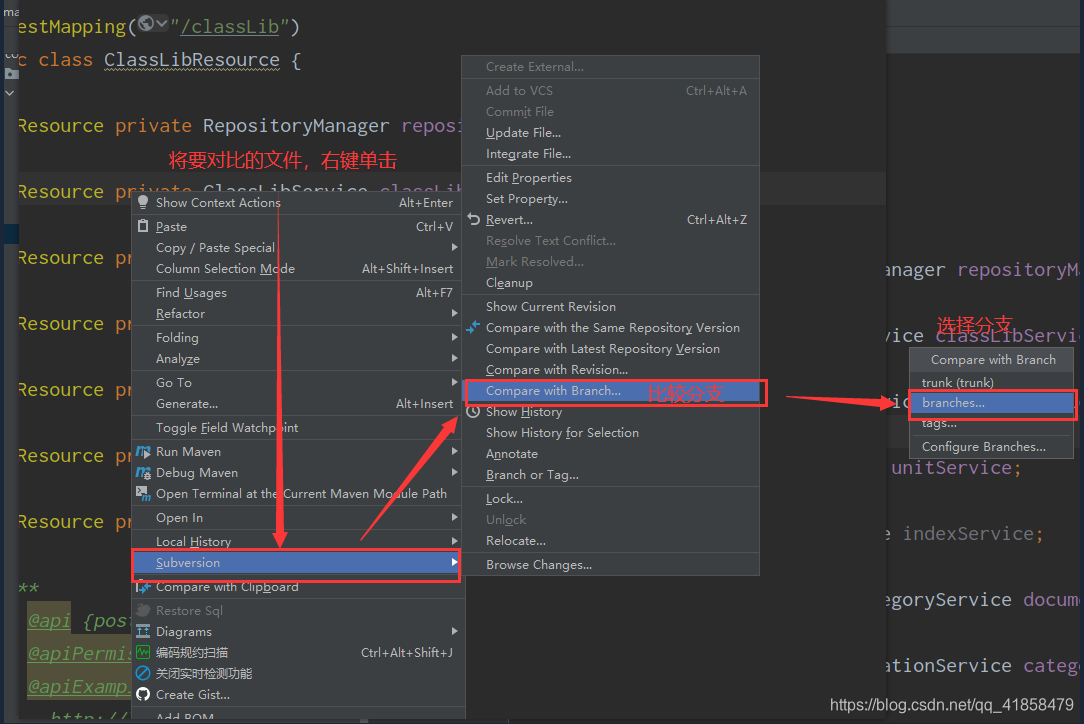This screenshot has width=1084, height=724.
Task: Click the RepositoryManager type in the code
Action: point(296,126)
